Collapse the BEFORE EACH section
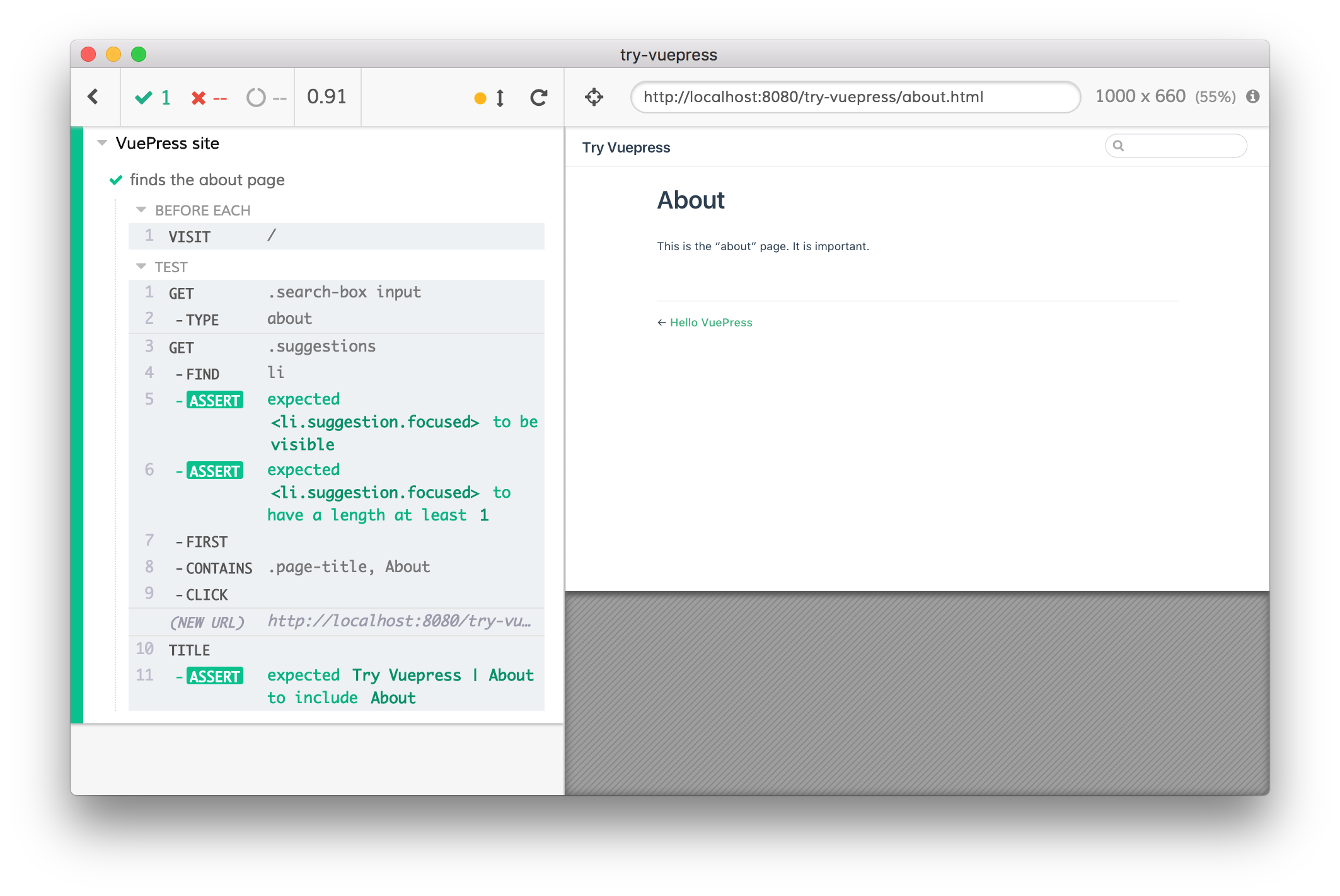This screenshot has width=1340, height=896. click(141, 210)
